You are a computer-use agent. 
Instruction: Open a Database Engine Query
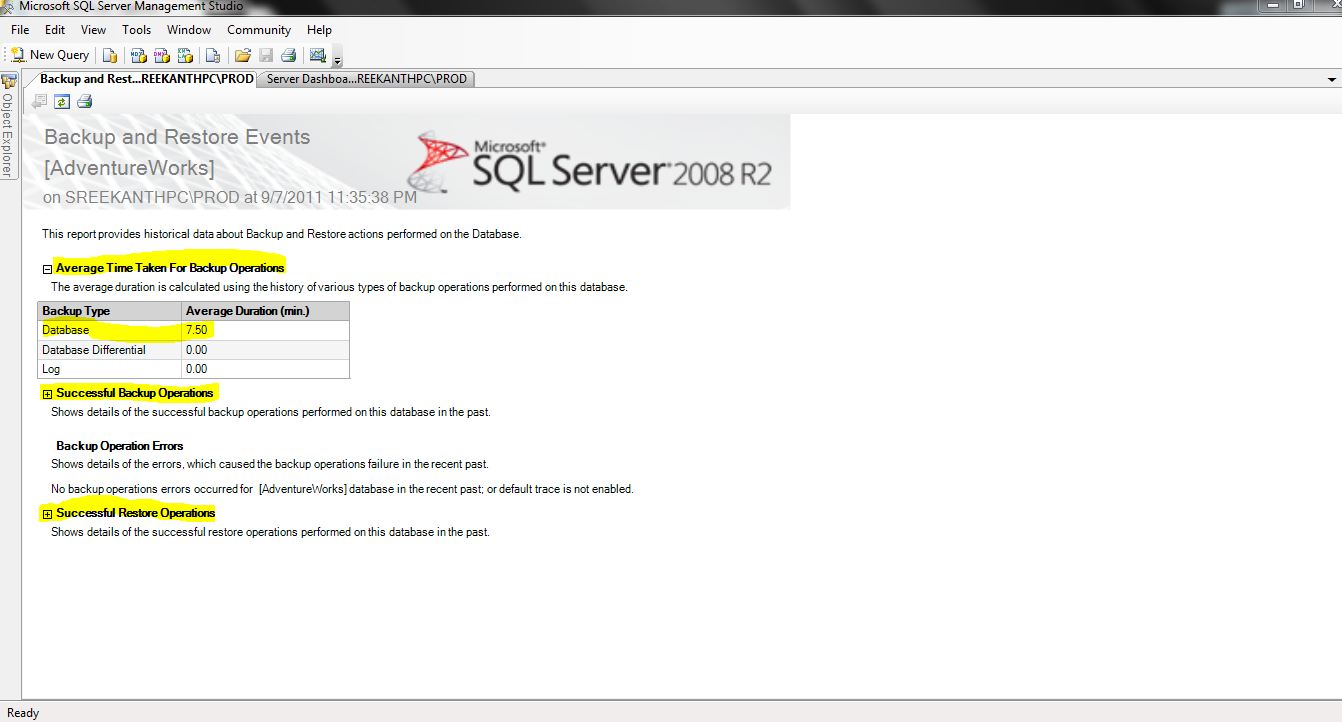(x=110, y=55)
